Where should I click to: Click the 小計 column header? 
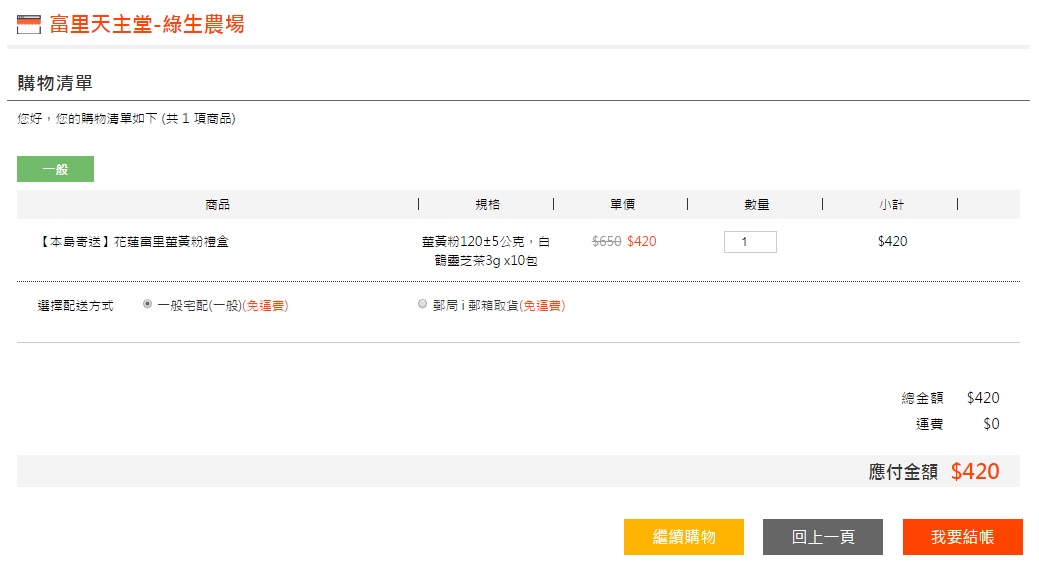click(x=891, y=205)
